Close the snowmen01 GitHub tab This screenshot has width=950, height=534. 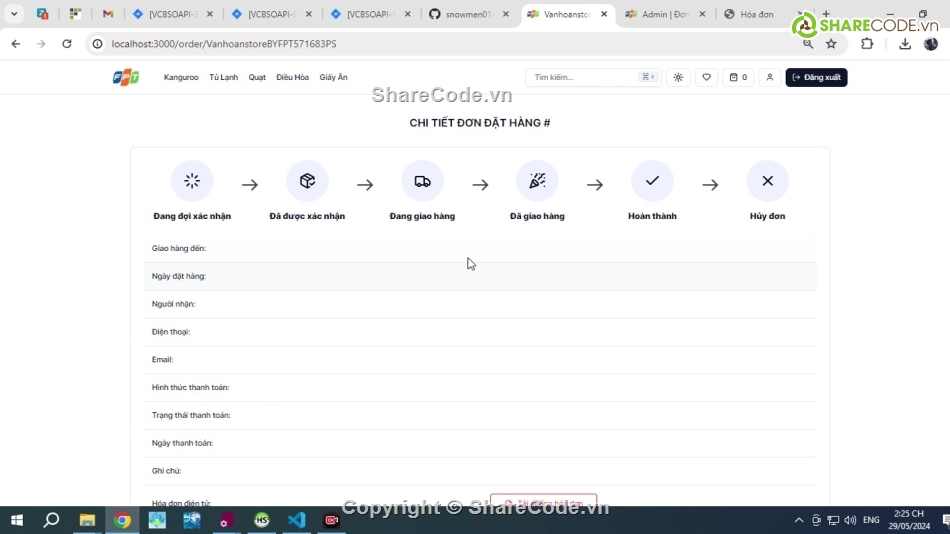(506, 14)
